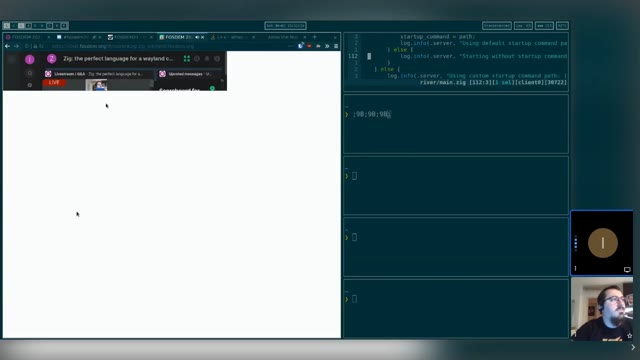Switch to workspace tag 2 in status bar
Screen dimensions: 640x360
pos(14,26)
